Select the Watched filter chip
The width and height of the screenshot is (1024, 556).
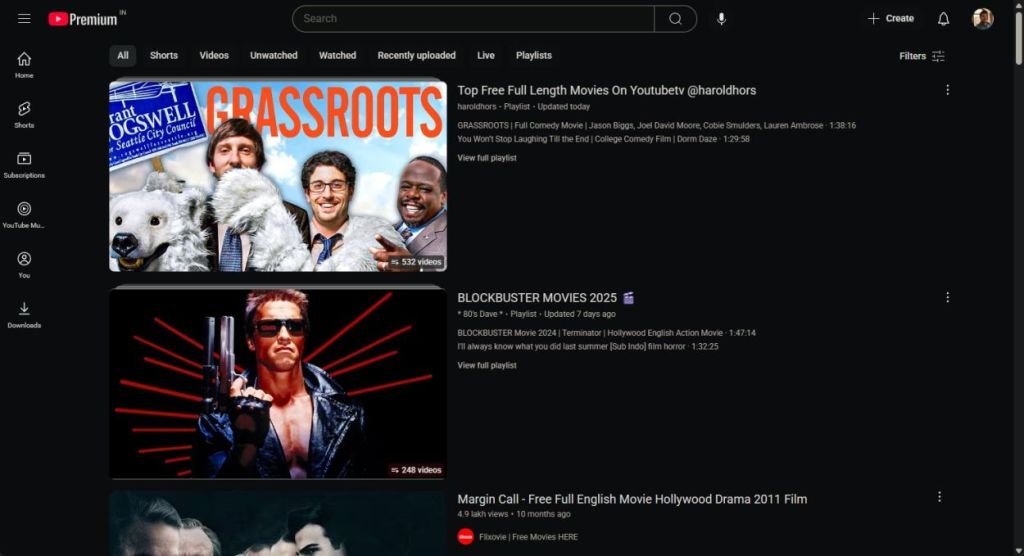338,56
